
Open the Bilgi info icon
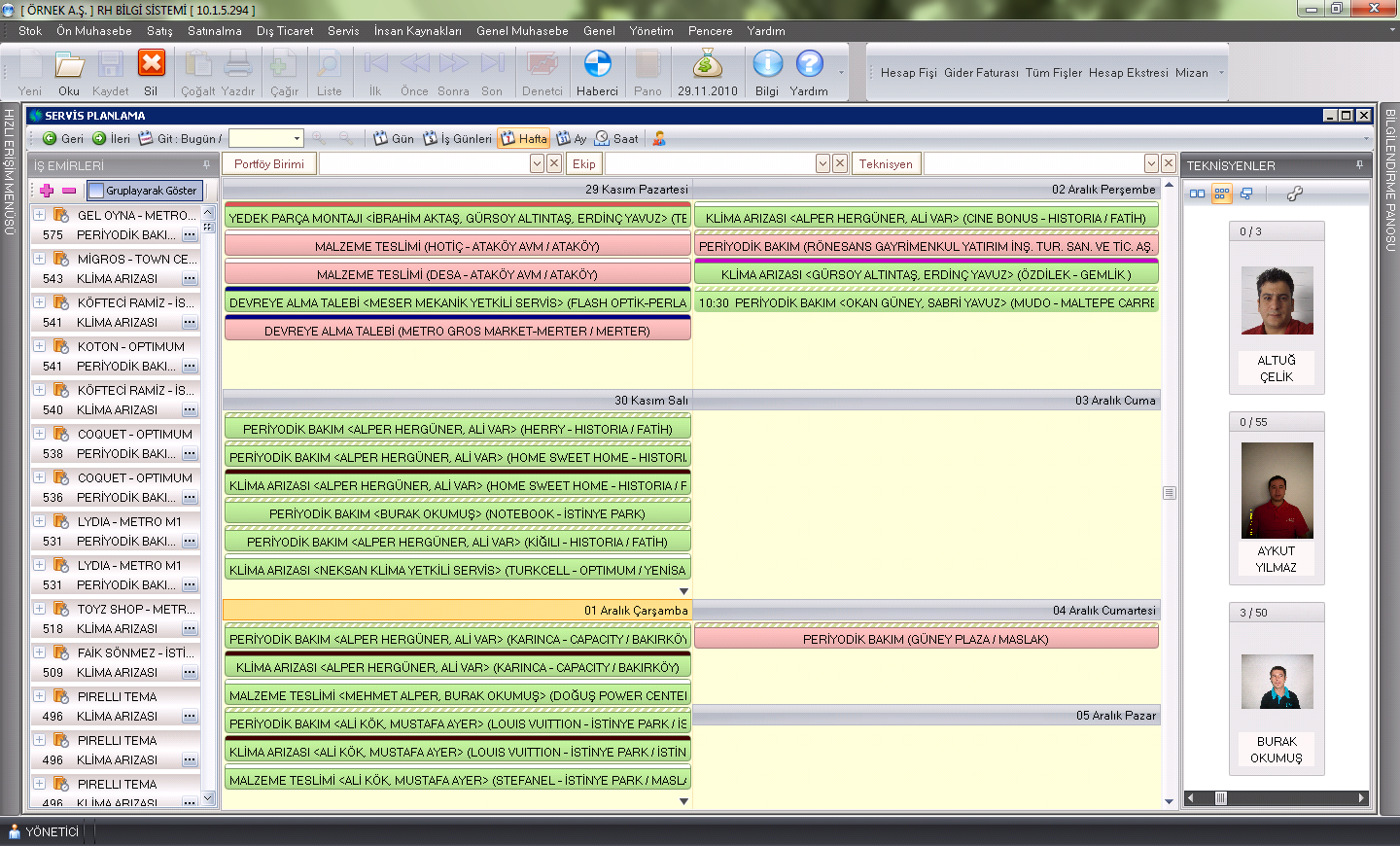tap(767, 64)
